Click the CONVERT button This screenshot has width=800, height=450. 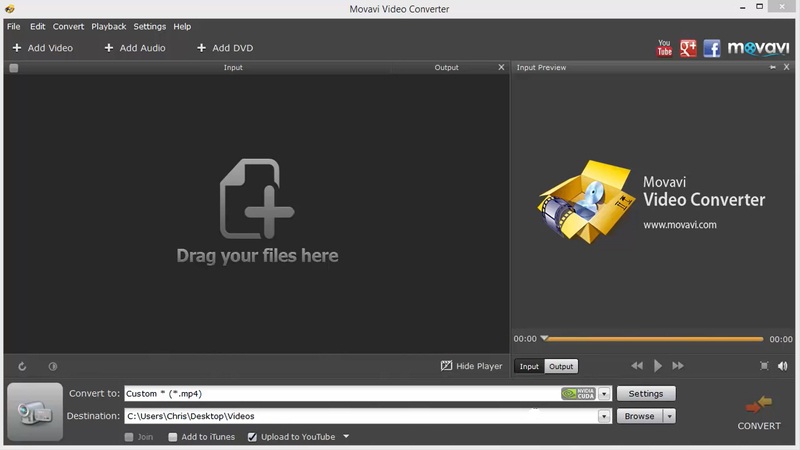(x=758, y=412)
